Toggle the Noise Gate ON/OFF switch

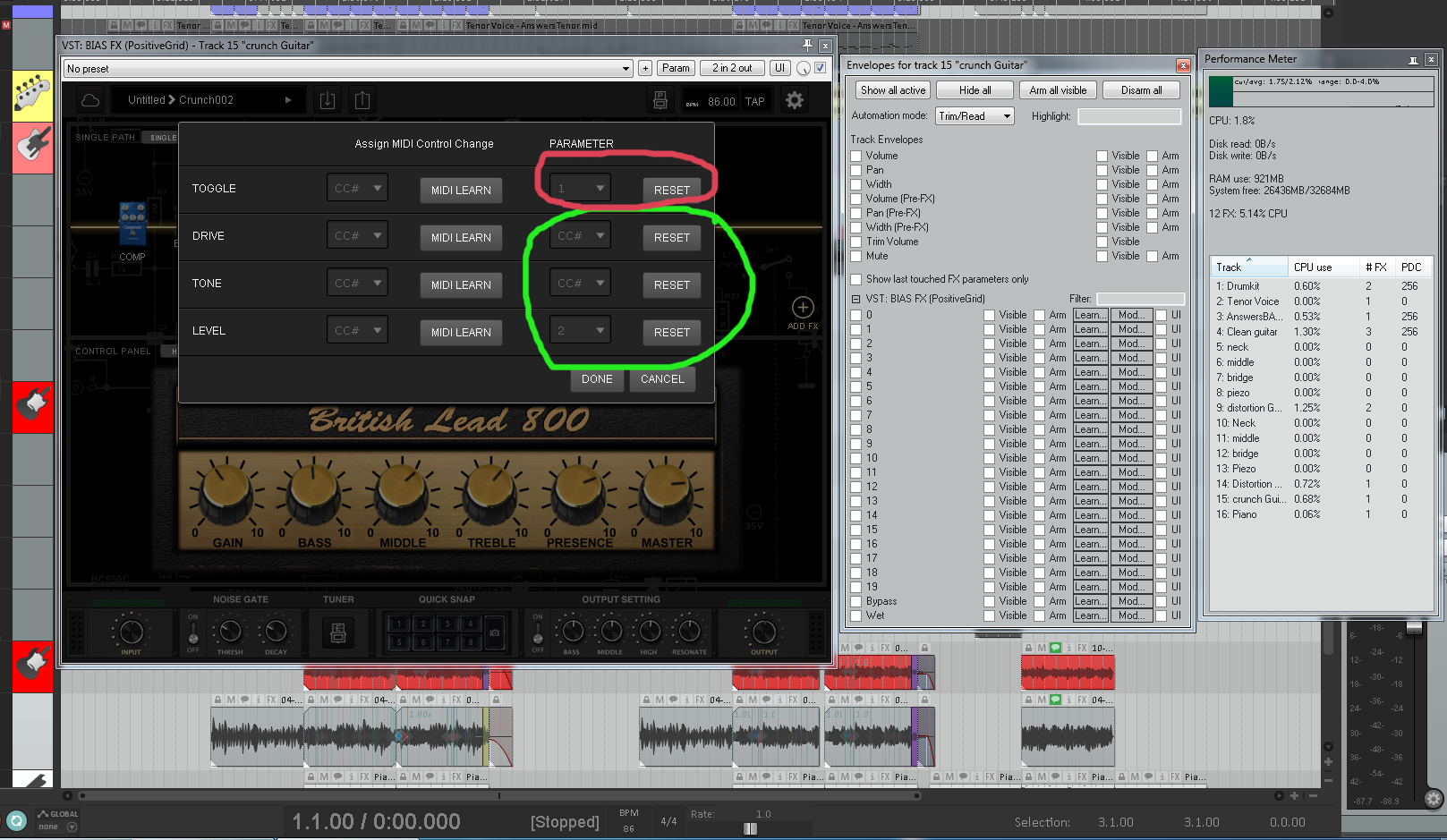tap(193, 633)
